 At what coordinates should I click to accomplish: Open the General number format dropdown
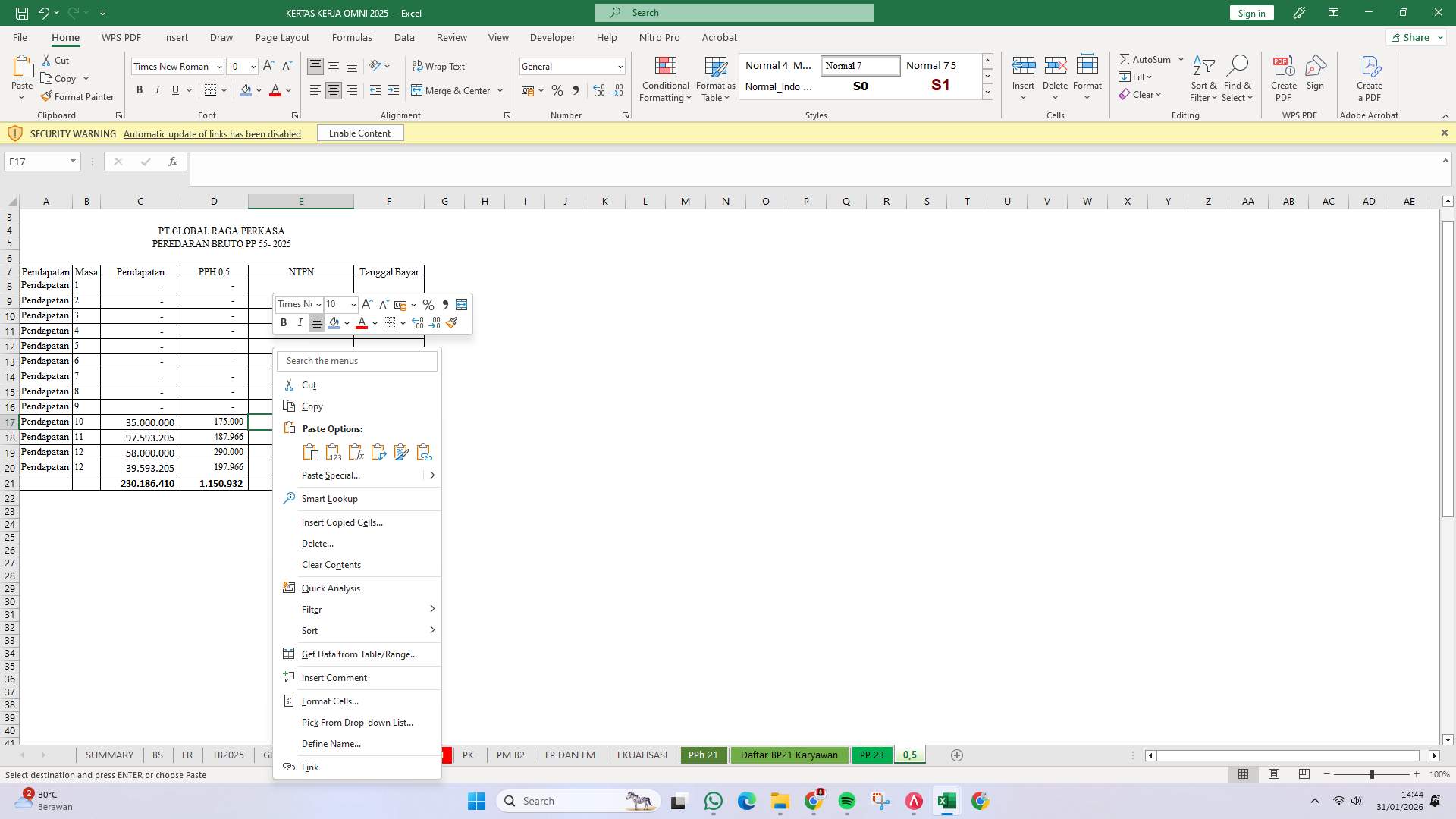pyautogui.click(x=620, y=66)
